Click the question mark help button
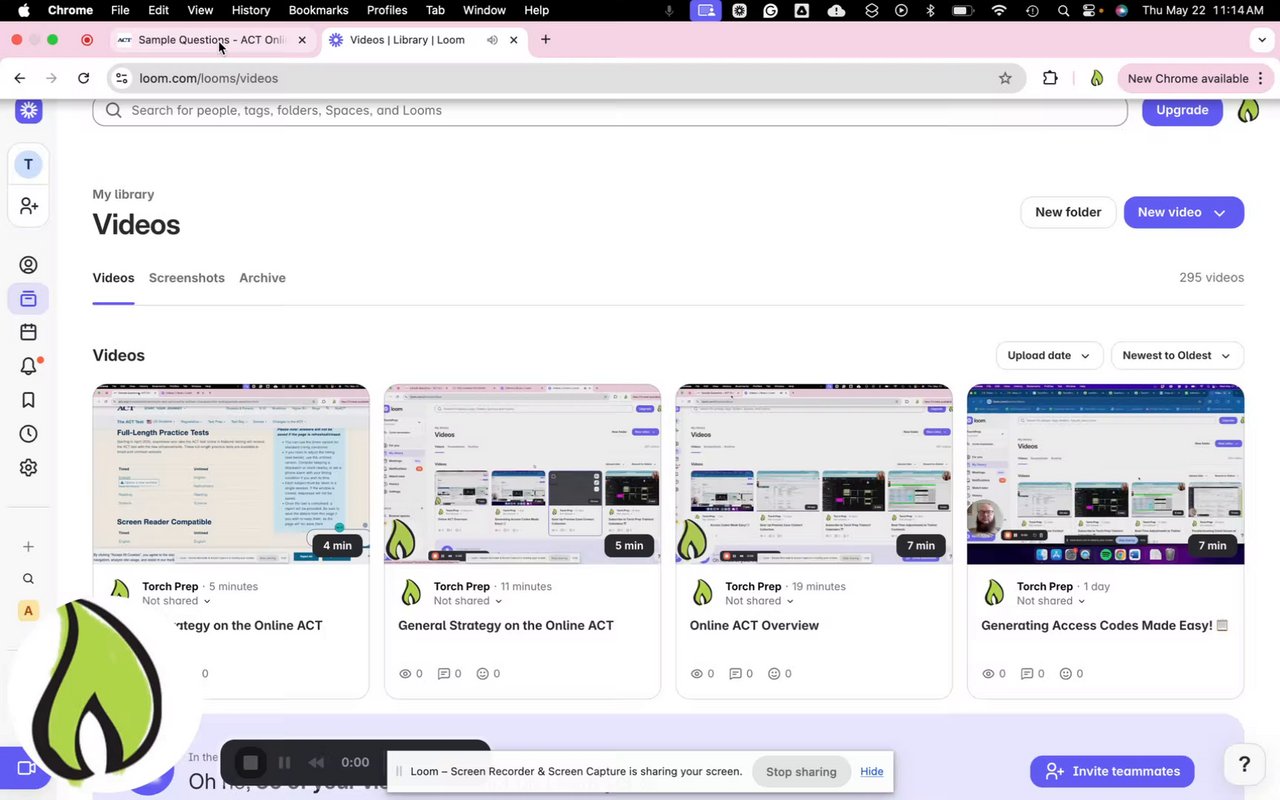 pos(1244,765)
